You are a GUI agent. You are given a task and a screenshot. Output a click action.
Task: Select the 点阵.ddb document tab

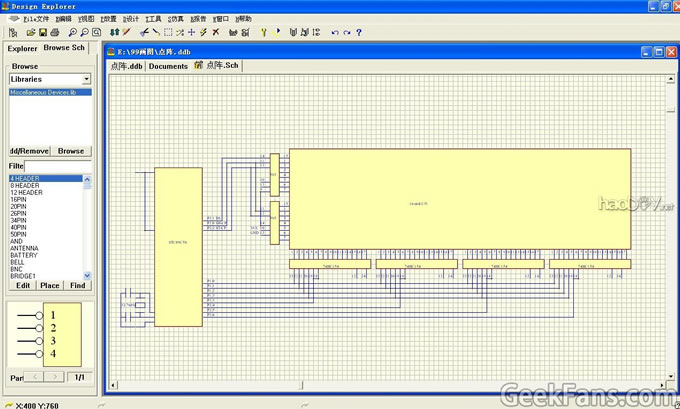point(126,66)
